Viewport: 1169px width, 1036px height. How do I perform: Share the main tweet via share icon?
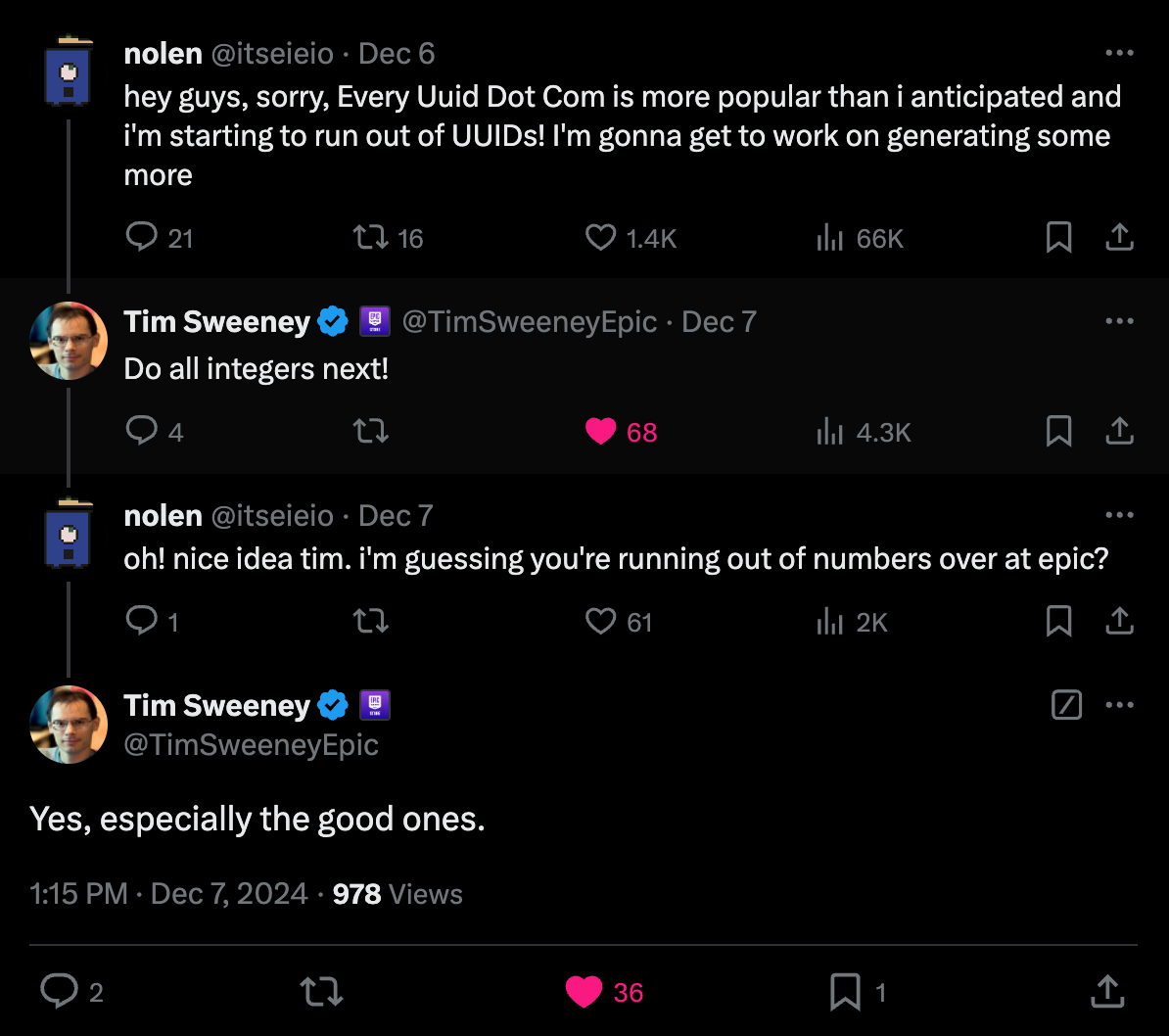click(x=1107, y=991)
